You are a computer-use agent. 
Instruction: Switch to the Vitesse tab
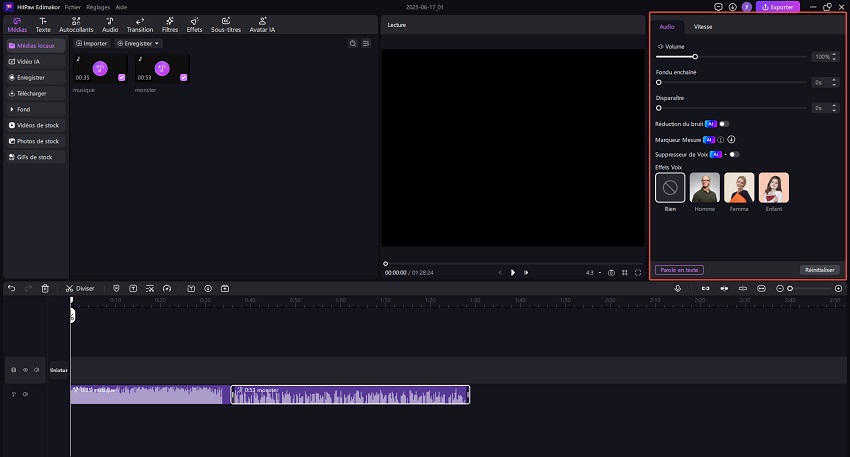[703, 26]
